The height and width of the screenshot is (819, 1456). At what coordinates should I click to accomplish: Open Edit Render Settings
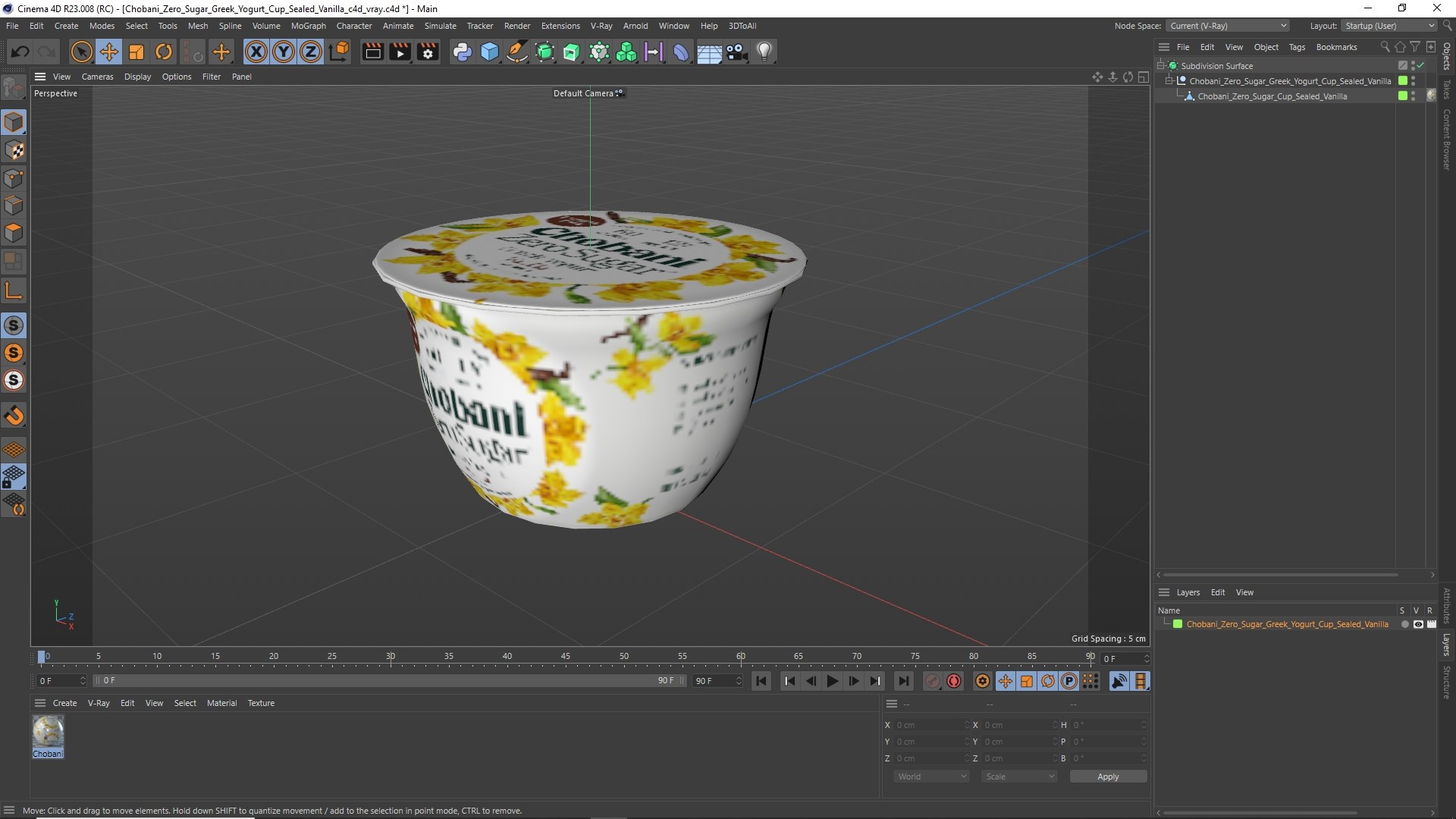tap(428, 52)
